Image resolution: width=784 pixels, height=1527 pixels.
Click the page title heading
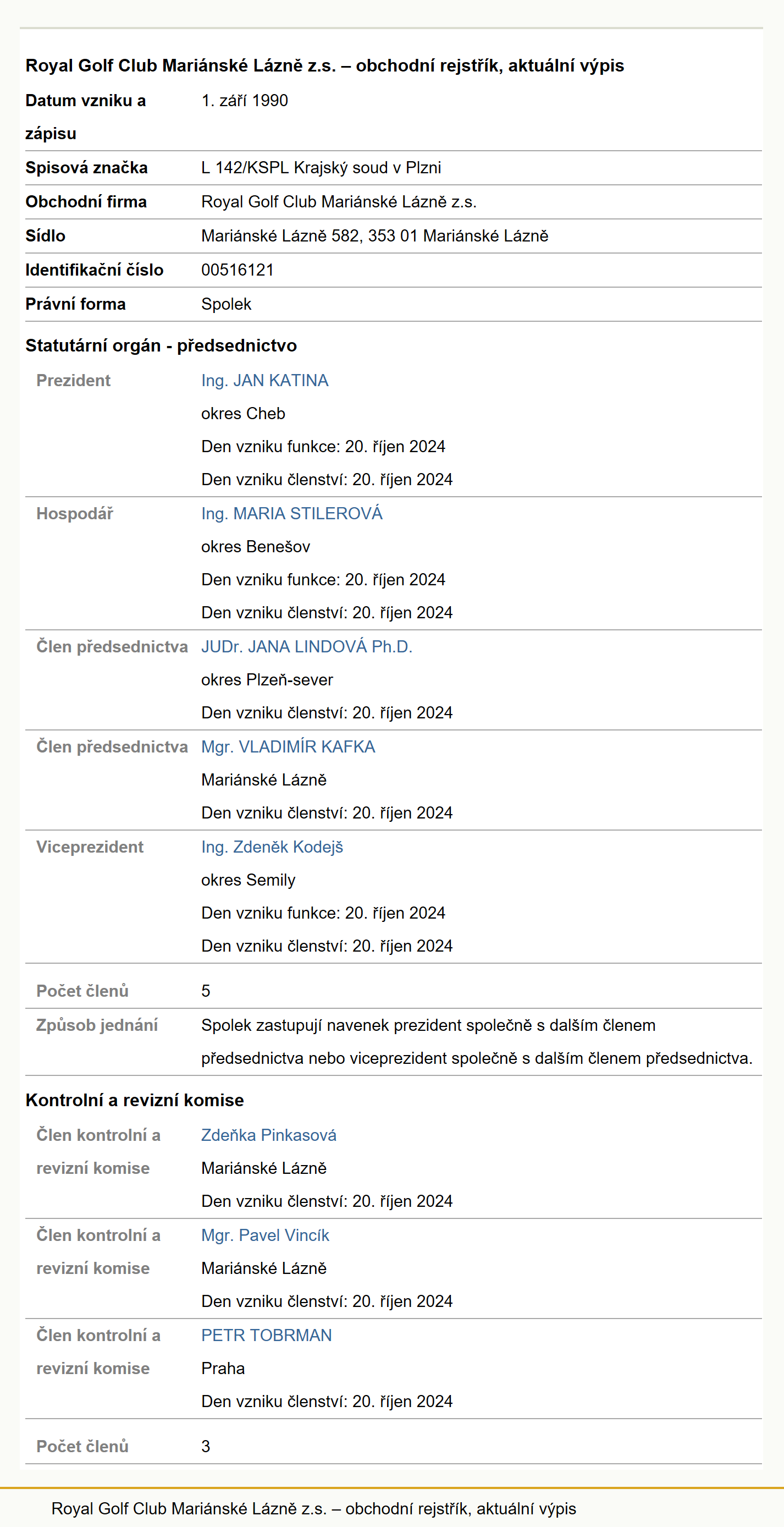coord(325,65)
